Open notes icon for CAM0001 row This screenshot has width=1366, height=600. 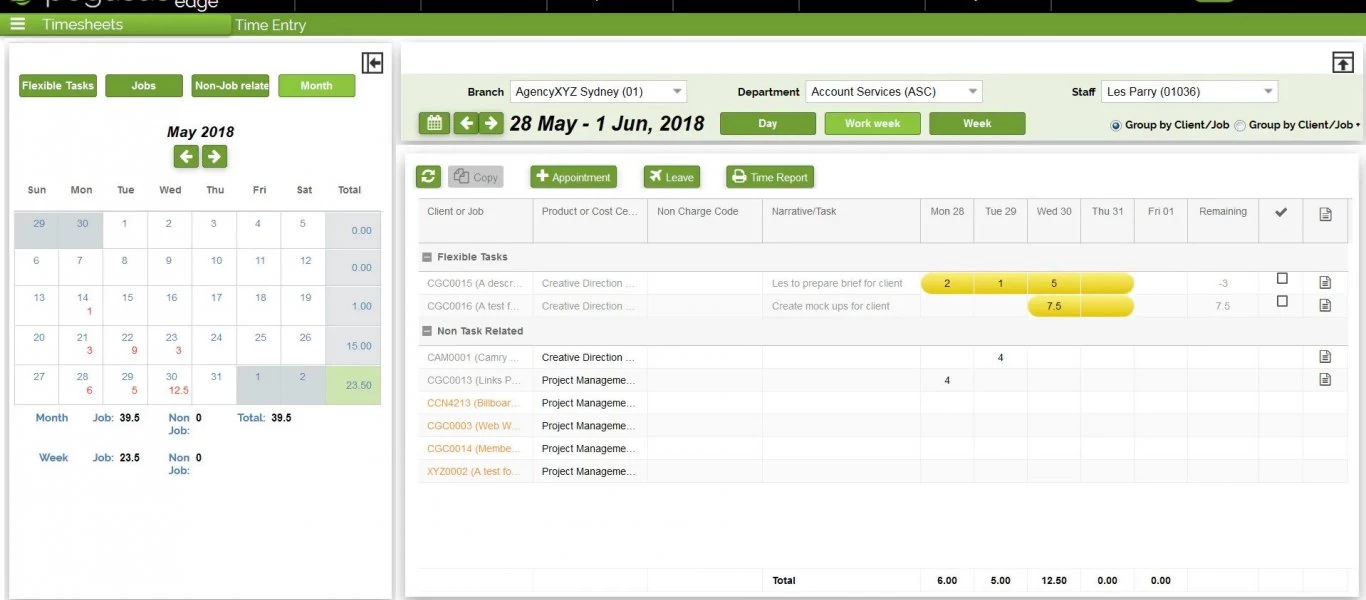coord(1325,357)
